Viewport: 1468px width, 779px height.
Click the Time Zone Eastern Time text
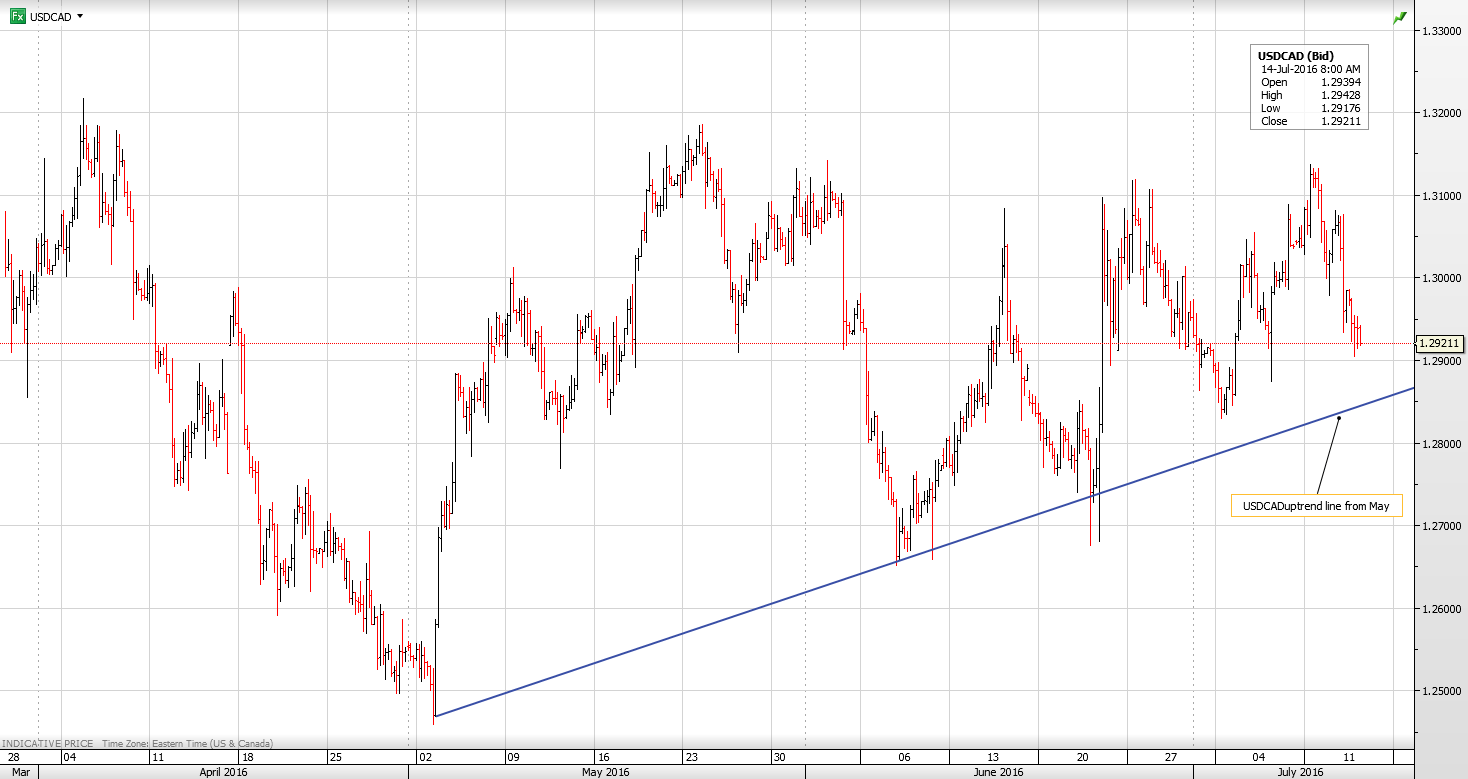(x=186, y=743)
